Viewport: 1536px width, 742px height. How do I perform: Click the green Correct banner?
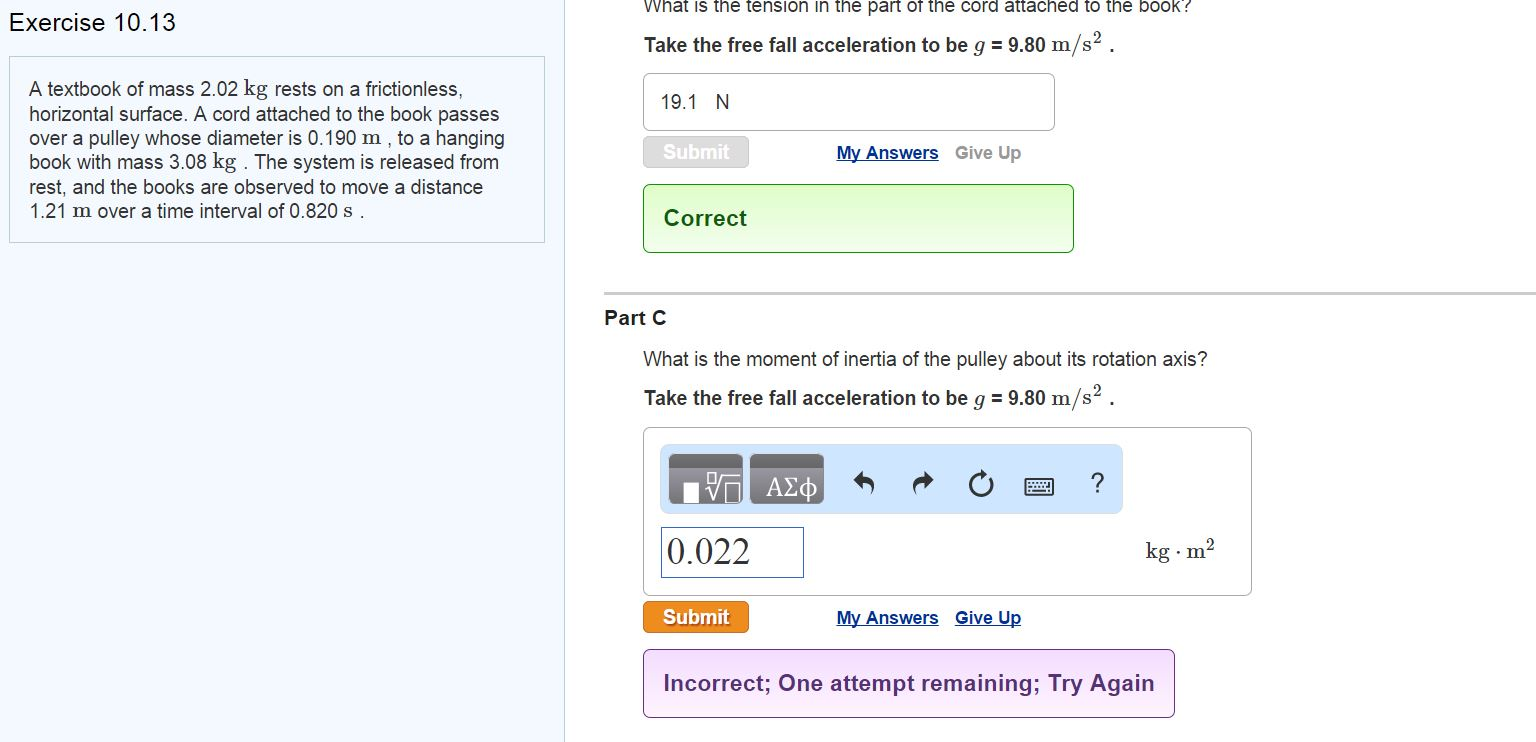(857, 218)
